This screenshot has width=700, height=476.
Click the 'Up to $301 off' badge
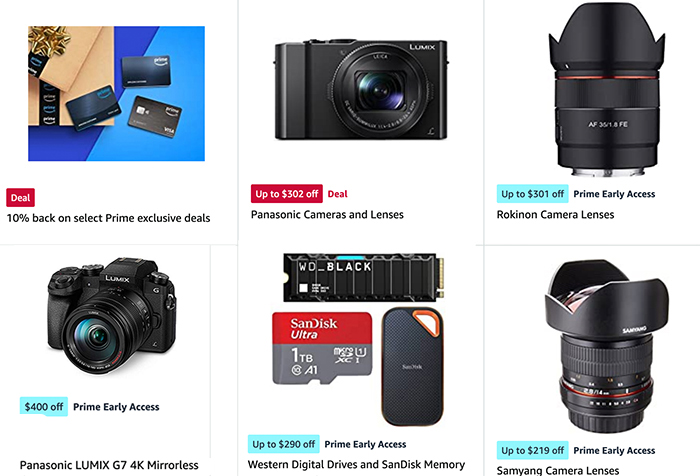[533, 194]
